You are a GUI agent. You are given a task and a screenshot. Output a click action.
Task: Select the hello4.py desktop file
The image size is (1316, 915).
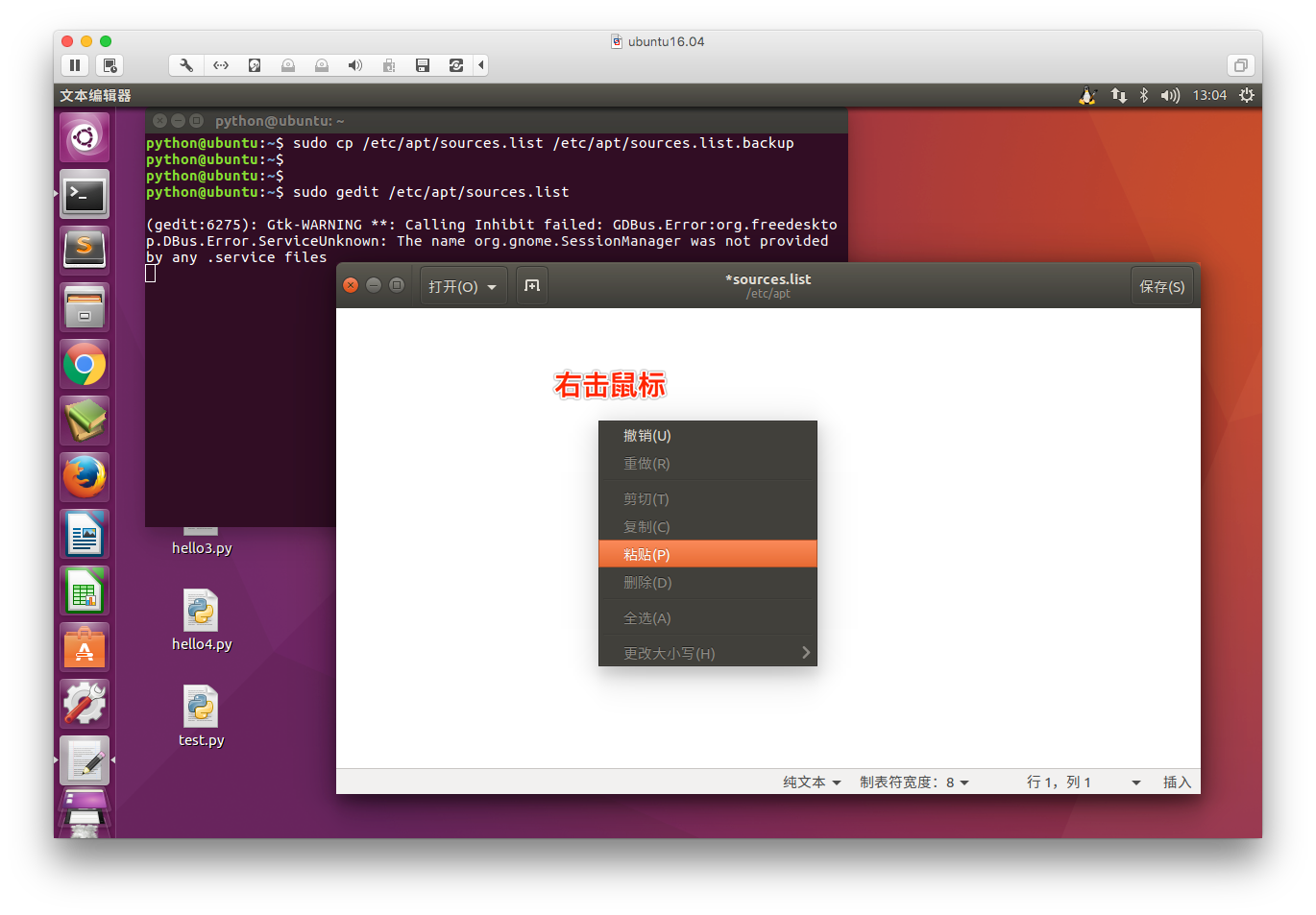click(x=202, y=620)
